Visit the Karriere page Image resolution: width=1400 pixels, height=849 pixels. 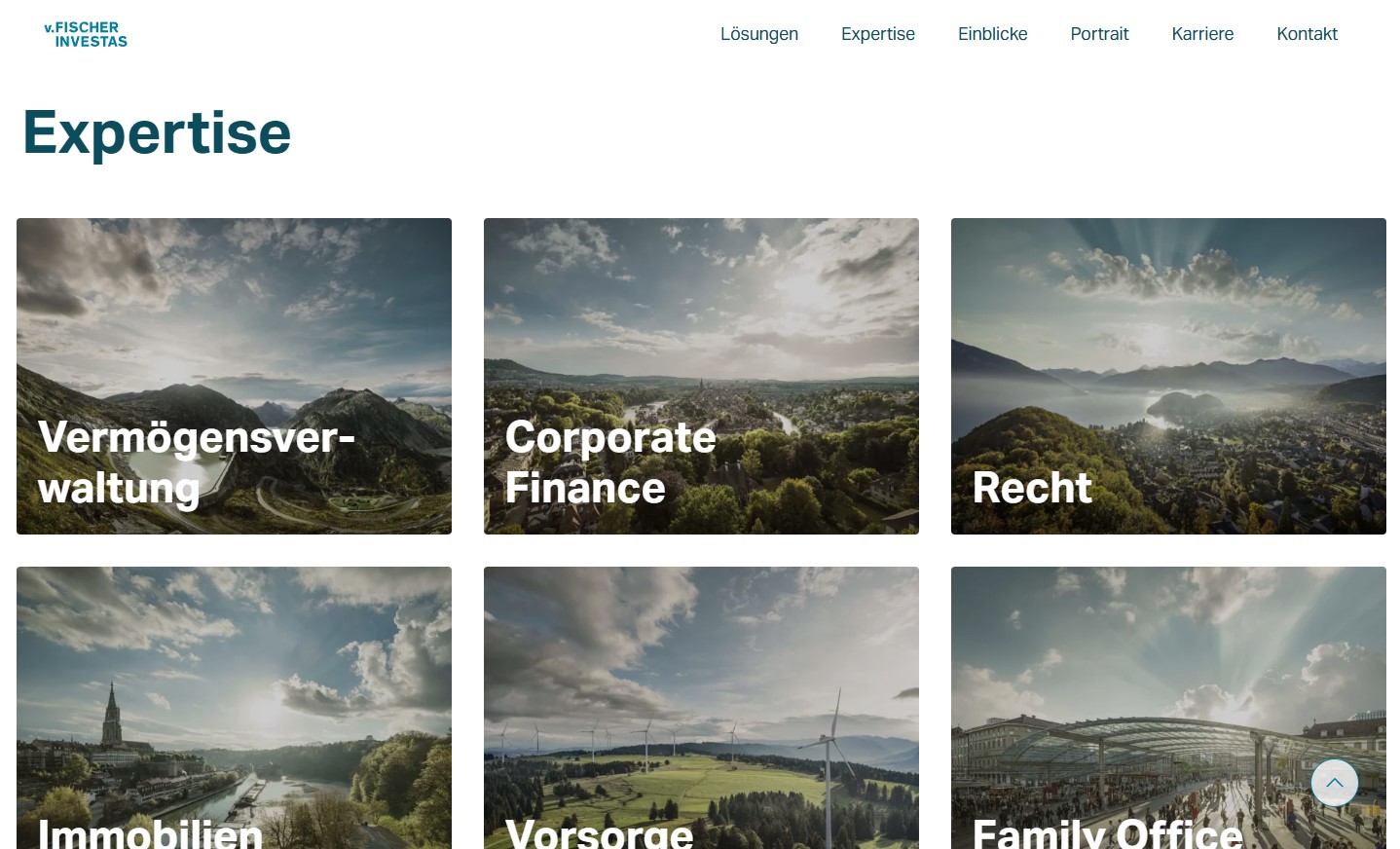pyautogui.click(x=1202, y=34)
